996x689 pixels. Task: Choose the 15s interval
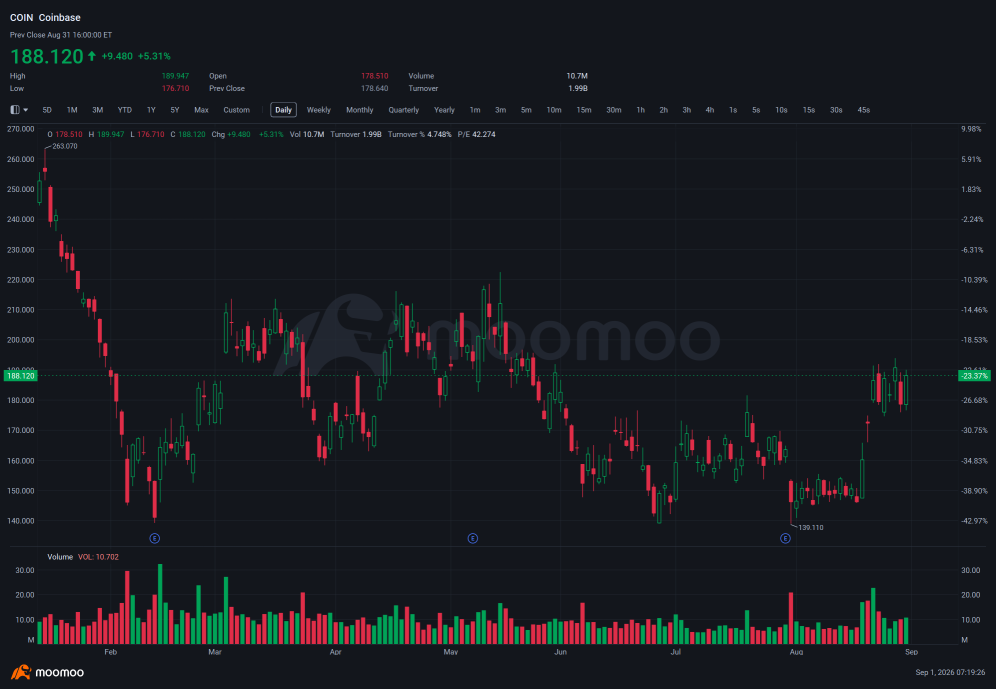[x=809, y=110]
